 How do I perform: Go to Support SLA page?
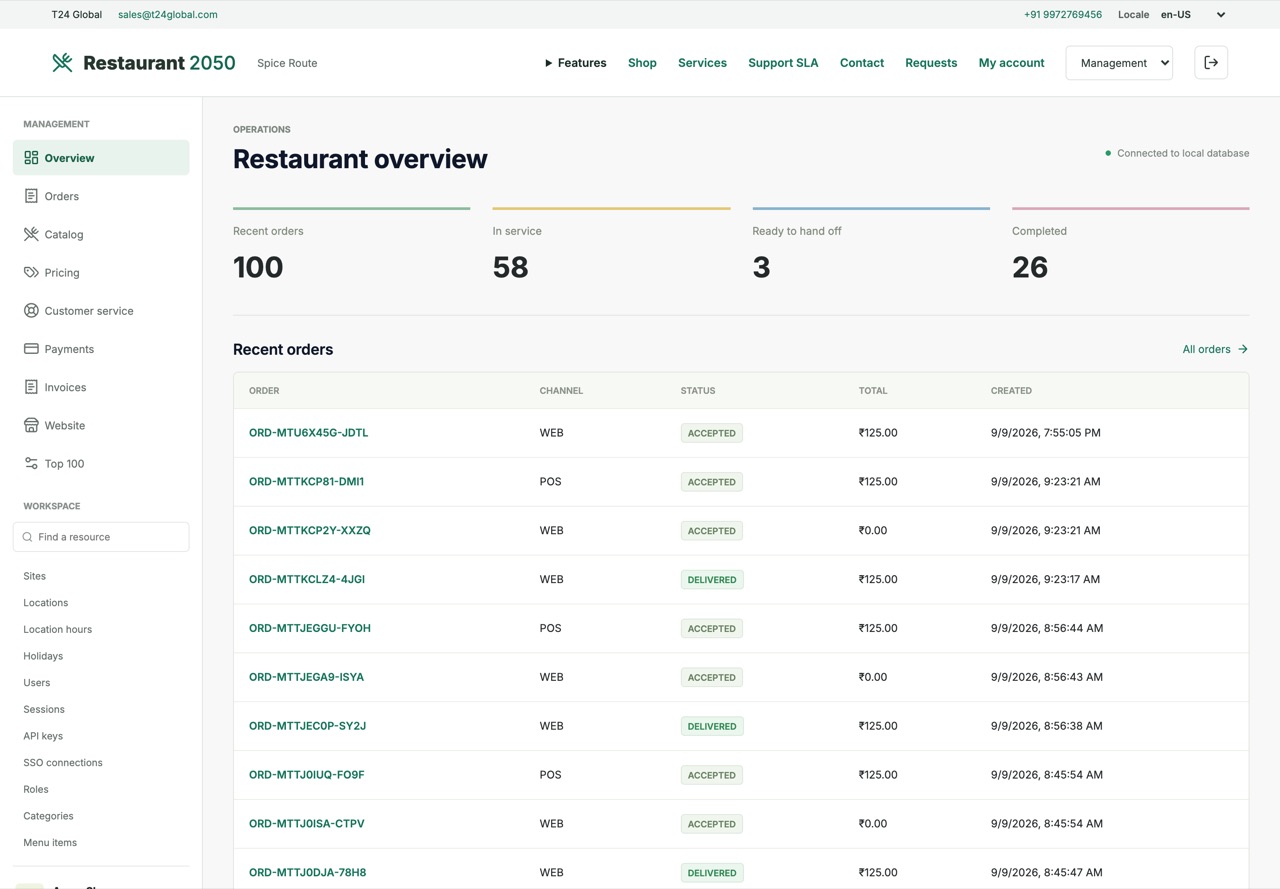click(x=783, y=63)
